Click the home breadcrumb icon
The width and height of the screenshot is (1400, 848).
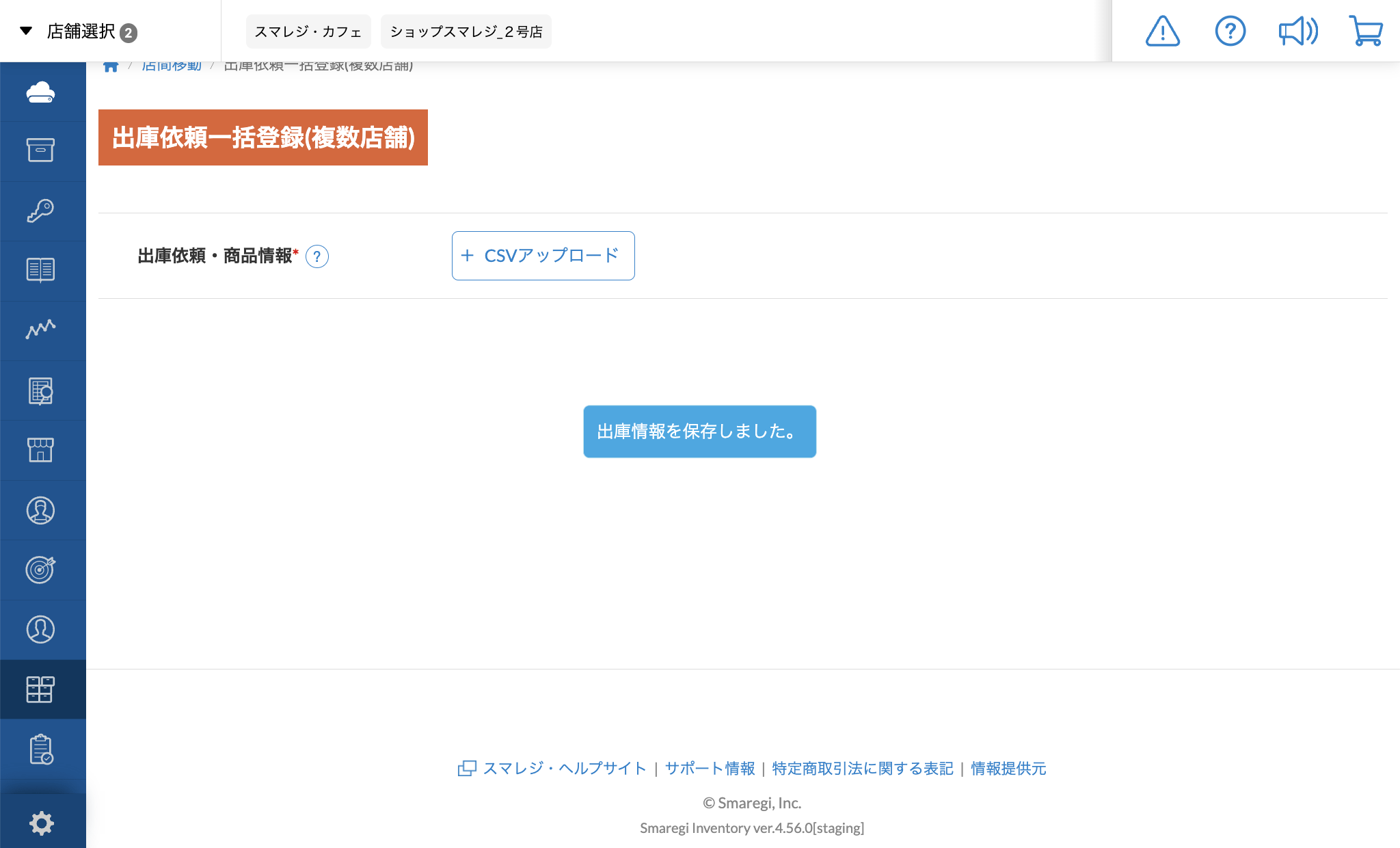point(111,66)
